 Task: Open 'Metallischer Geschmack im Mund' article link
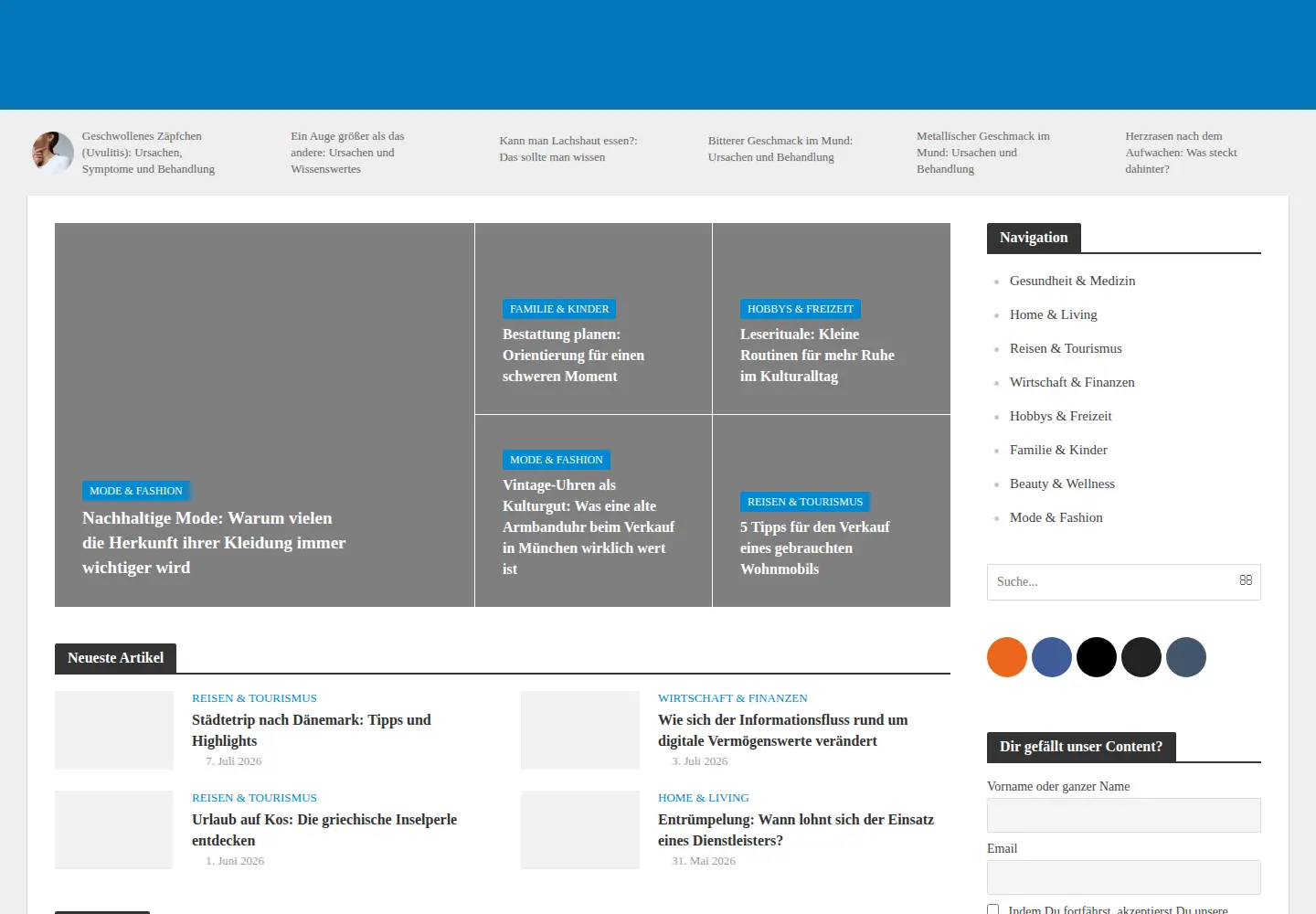click(983, 153)
